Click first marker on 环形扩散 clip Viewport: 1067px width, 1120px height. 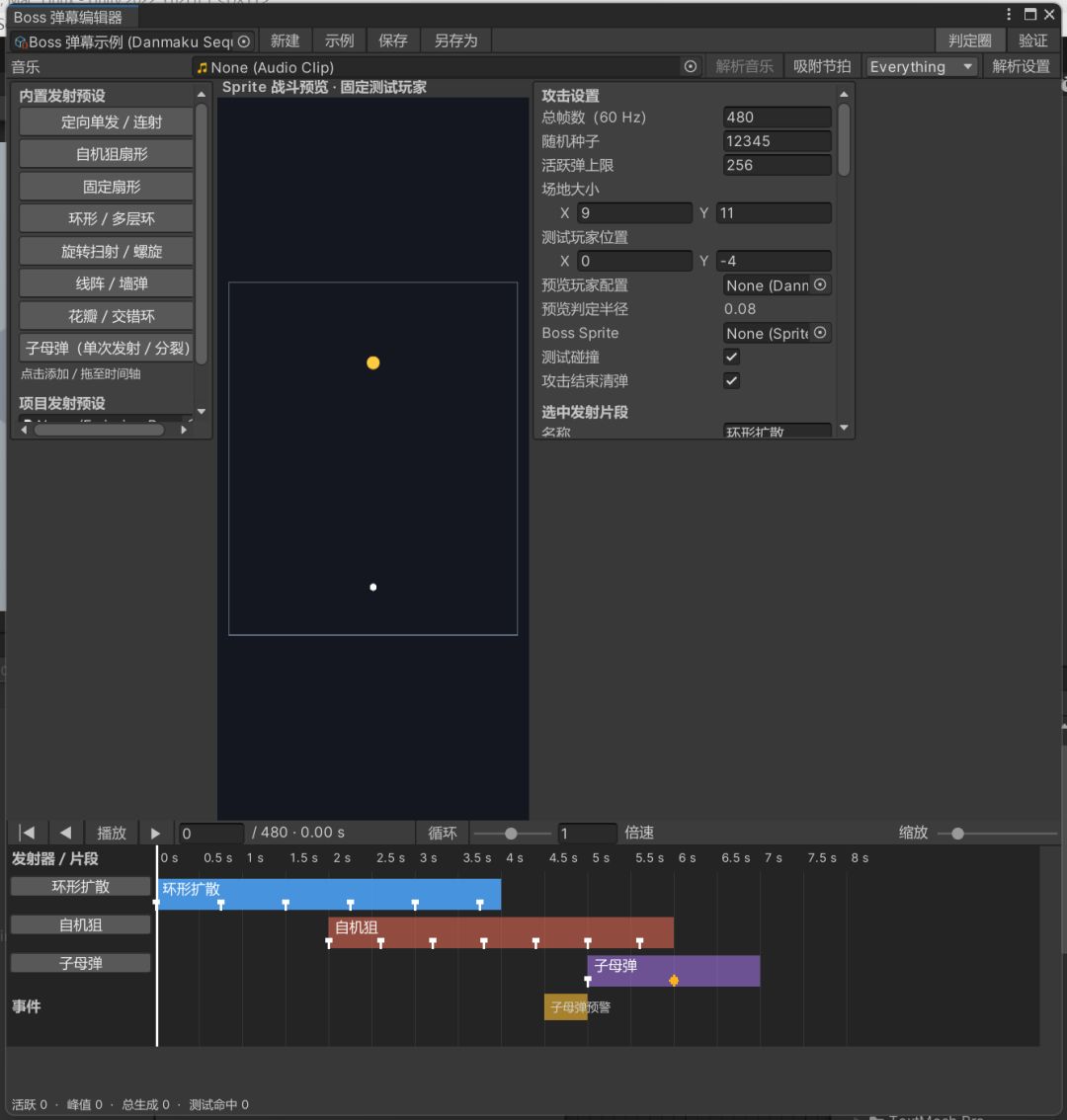[x=156, y=905]
